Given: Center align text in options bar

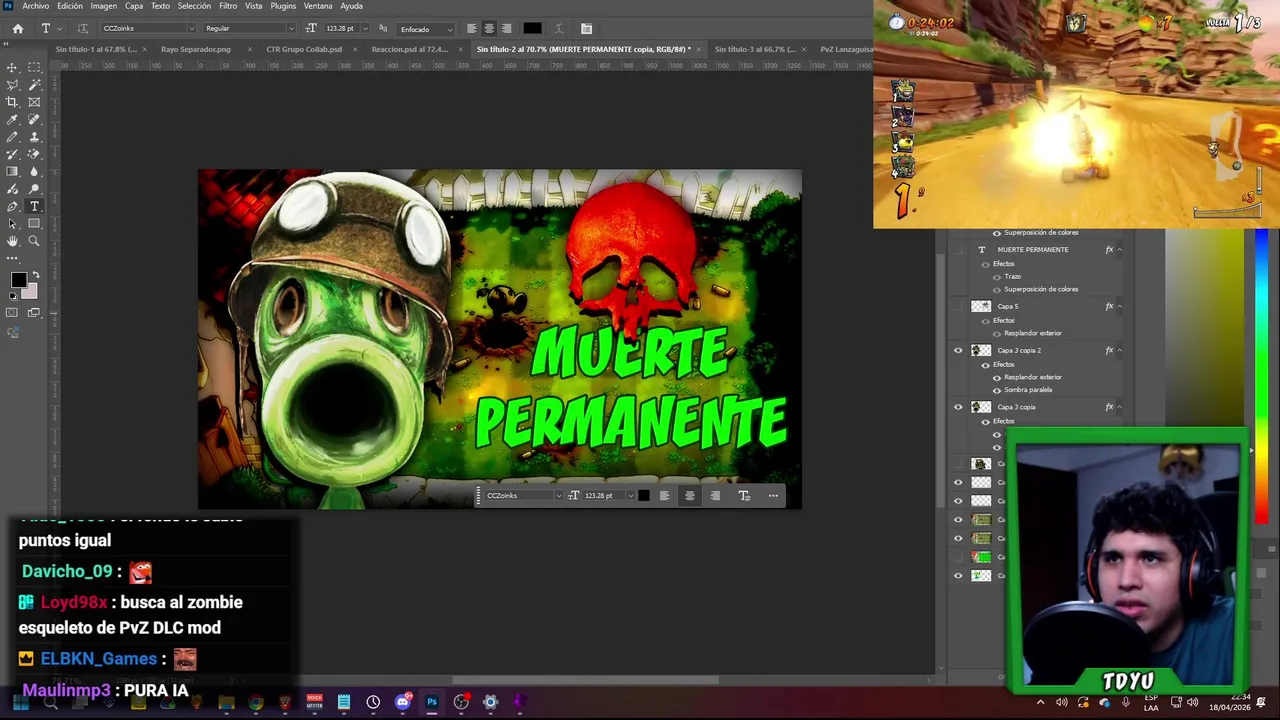Looking at the screenshot, I should pos(489,28).
